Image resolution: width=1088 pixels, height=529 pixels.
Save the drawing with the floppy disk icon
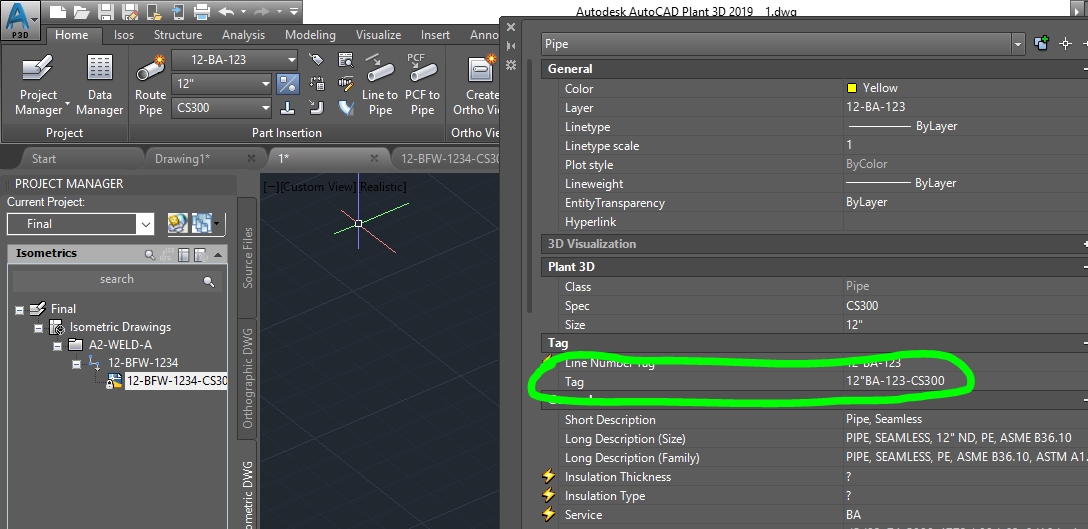[105, 11]
